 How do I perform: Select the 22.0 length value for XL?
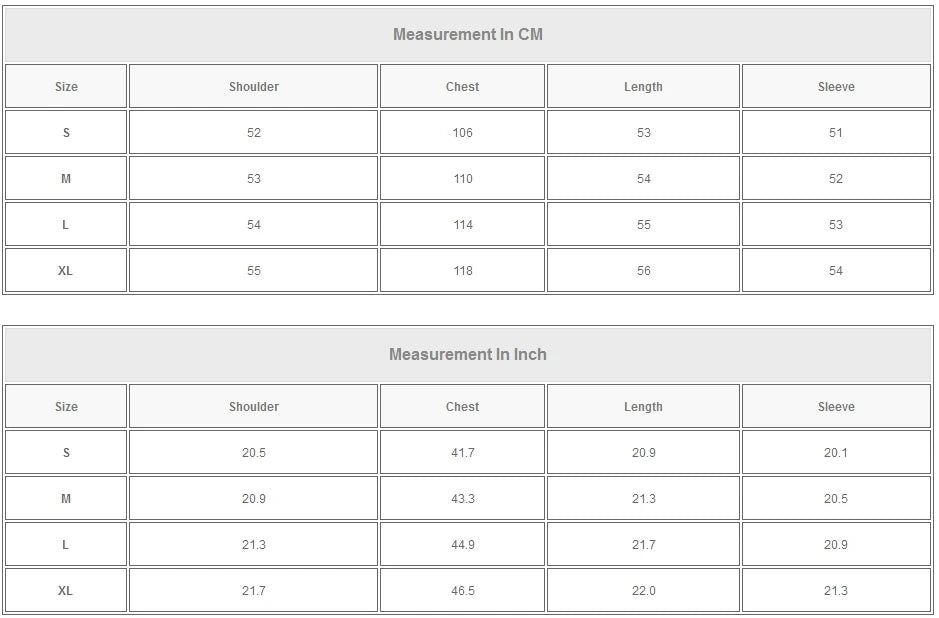(643, 591)
